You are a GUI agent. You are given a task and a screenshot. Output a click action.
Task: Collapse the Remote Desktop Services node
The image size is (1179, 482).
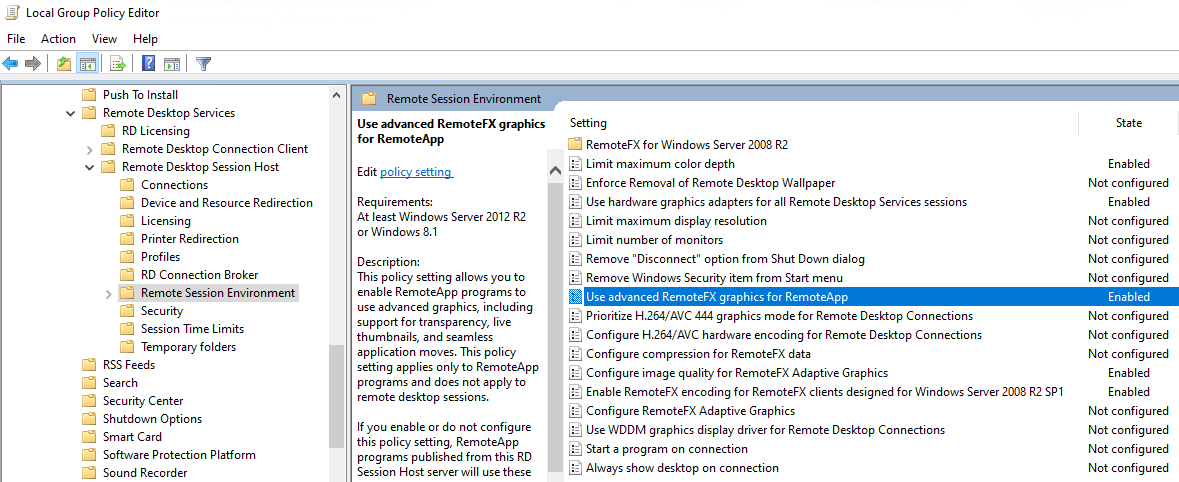point(71,114)
